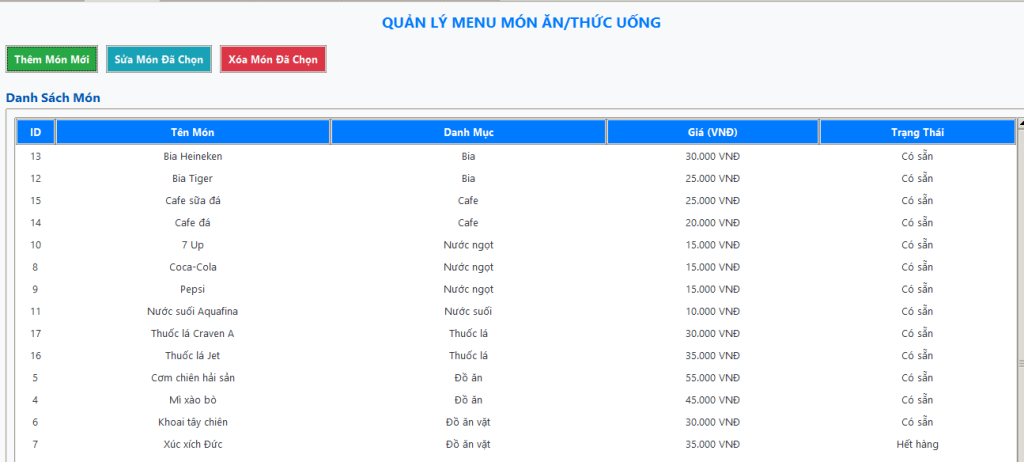Click the Danh Sách Món heading
The image size is (1024, 462).
click(x=53, y=98)
